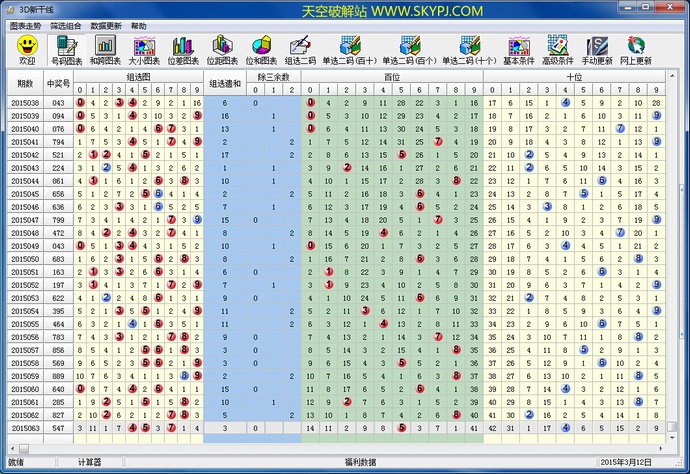Open the 号码图表 chart view
Image resolution: width=690 pixels, height=474 pixels.
65,49
